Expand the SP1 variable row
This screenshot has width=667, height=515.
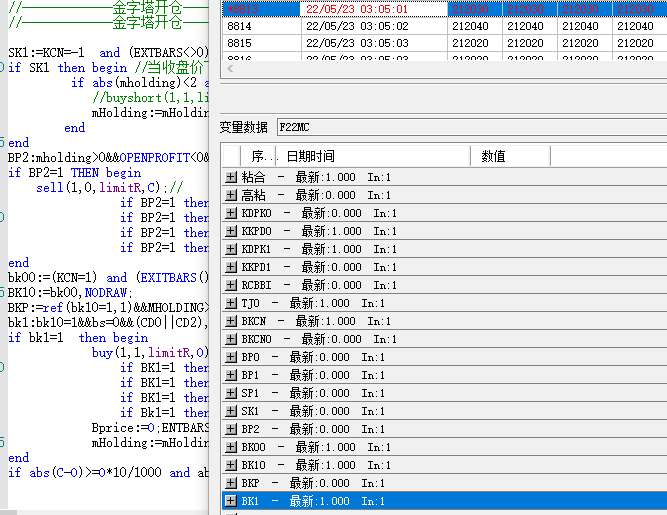tap(231, 393)
